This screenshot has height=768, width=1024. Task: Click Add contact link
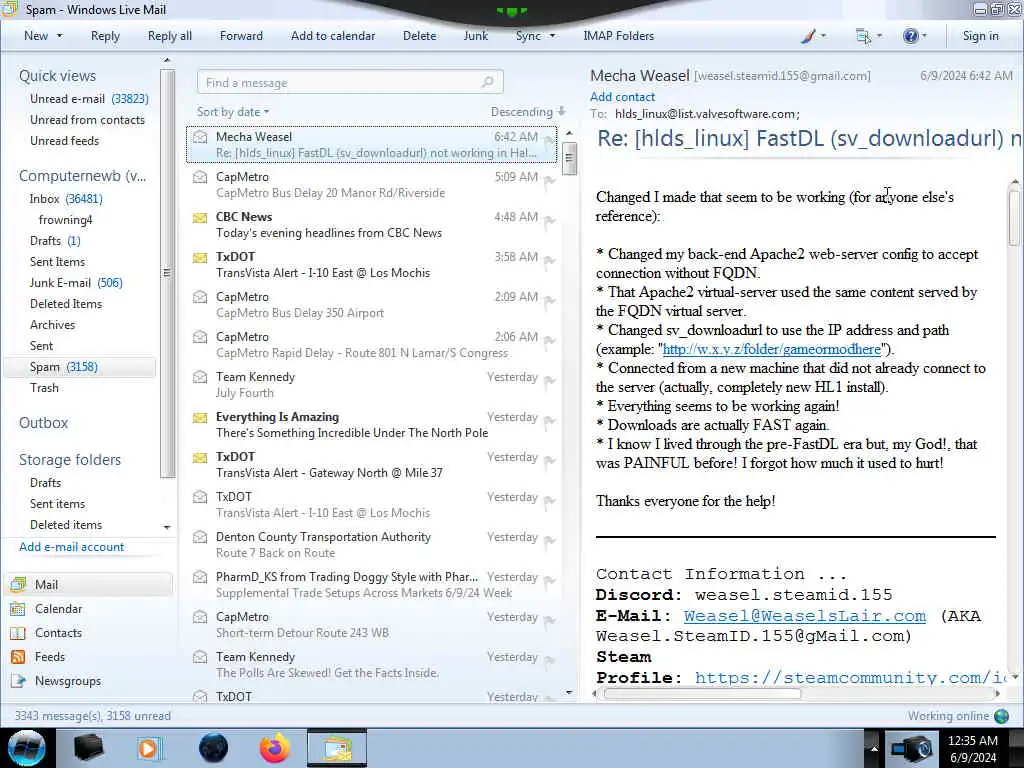coord(622,97)
